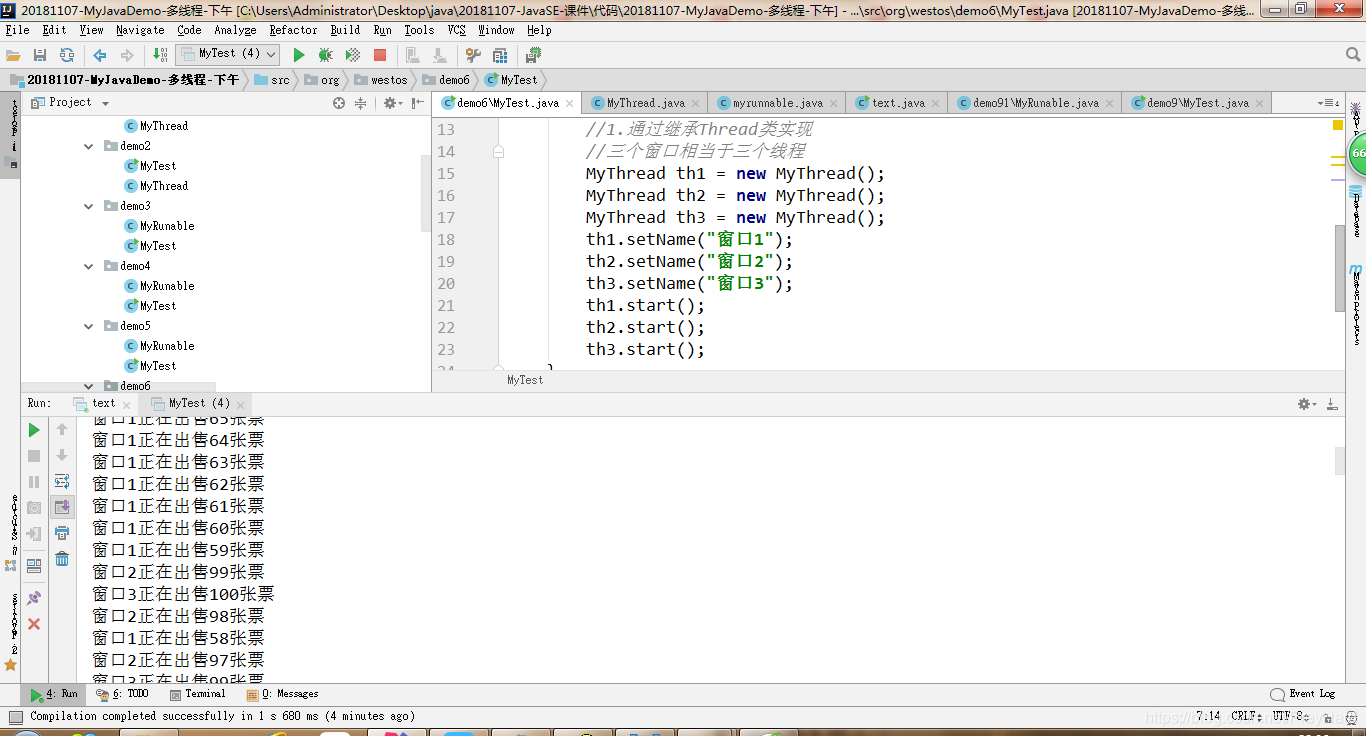Click the Synchronize toolbar icon
1366x736 pixels.
[66, 55]
